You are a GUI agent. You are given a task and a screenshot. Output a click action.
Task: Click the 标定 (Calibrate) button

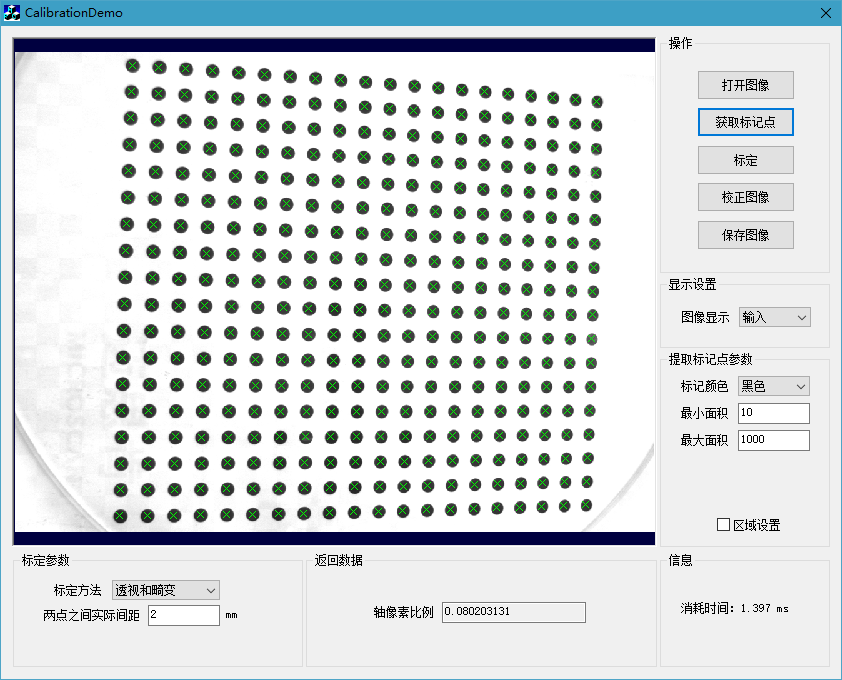(x=745, y=160)
